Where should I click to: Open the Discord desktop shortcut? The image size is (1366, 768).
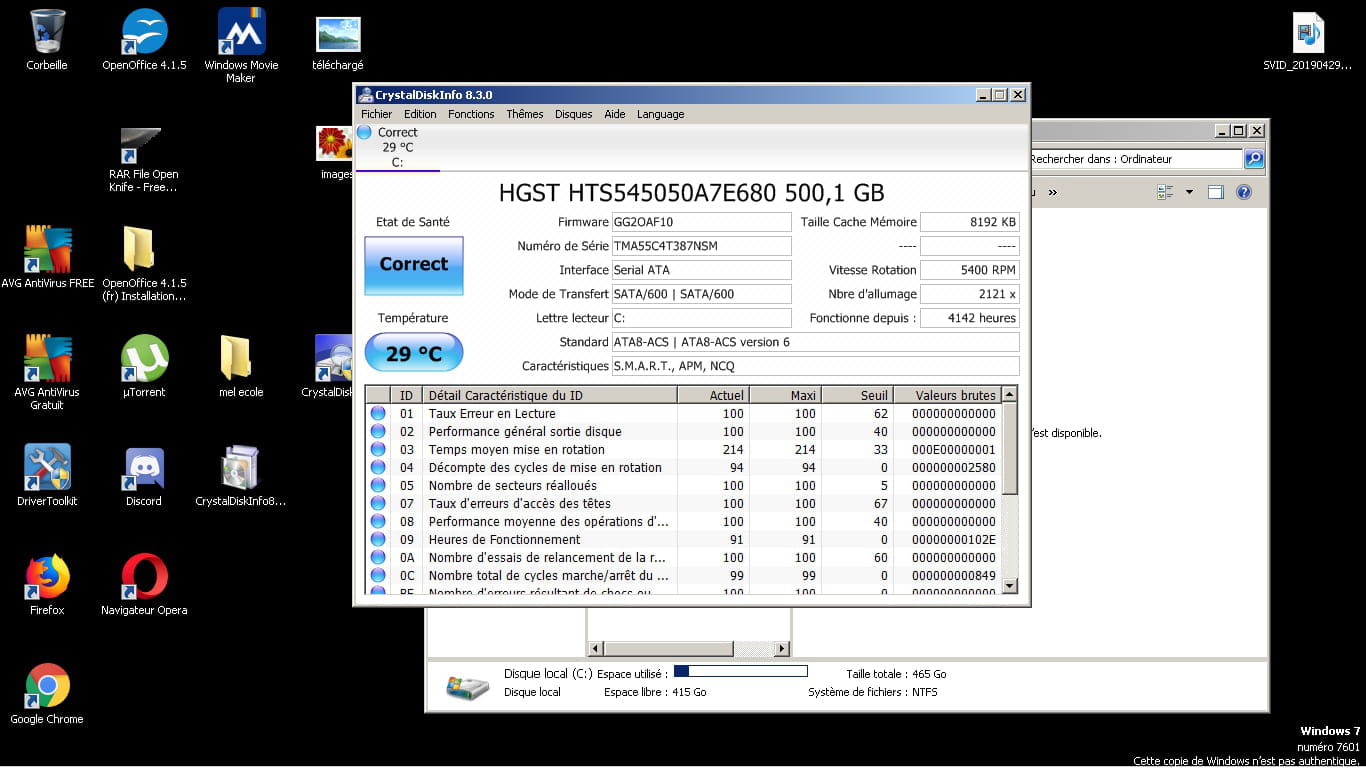tap(144, 470)
